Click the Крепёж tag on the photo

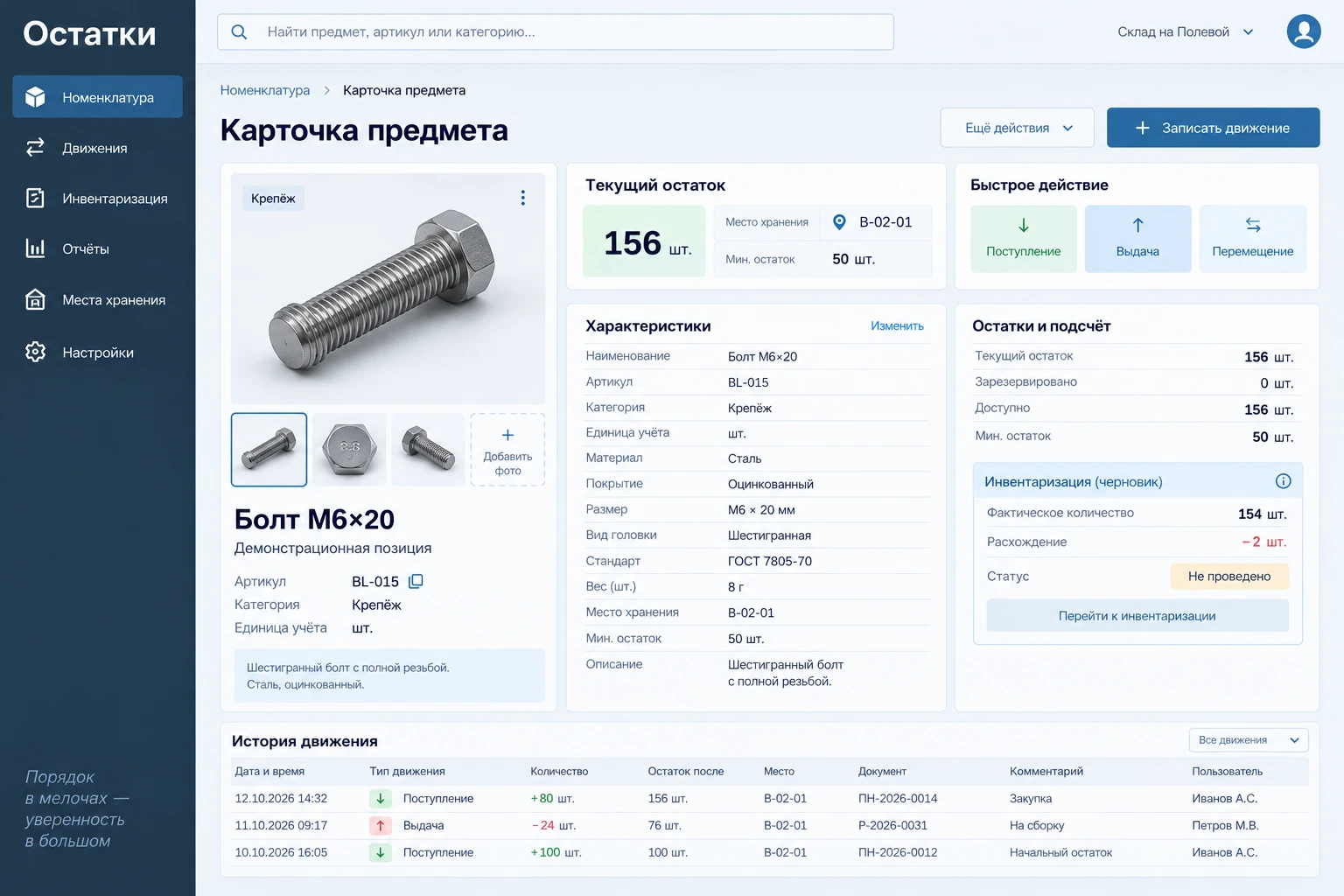tap(273, 199)
